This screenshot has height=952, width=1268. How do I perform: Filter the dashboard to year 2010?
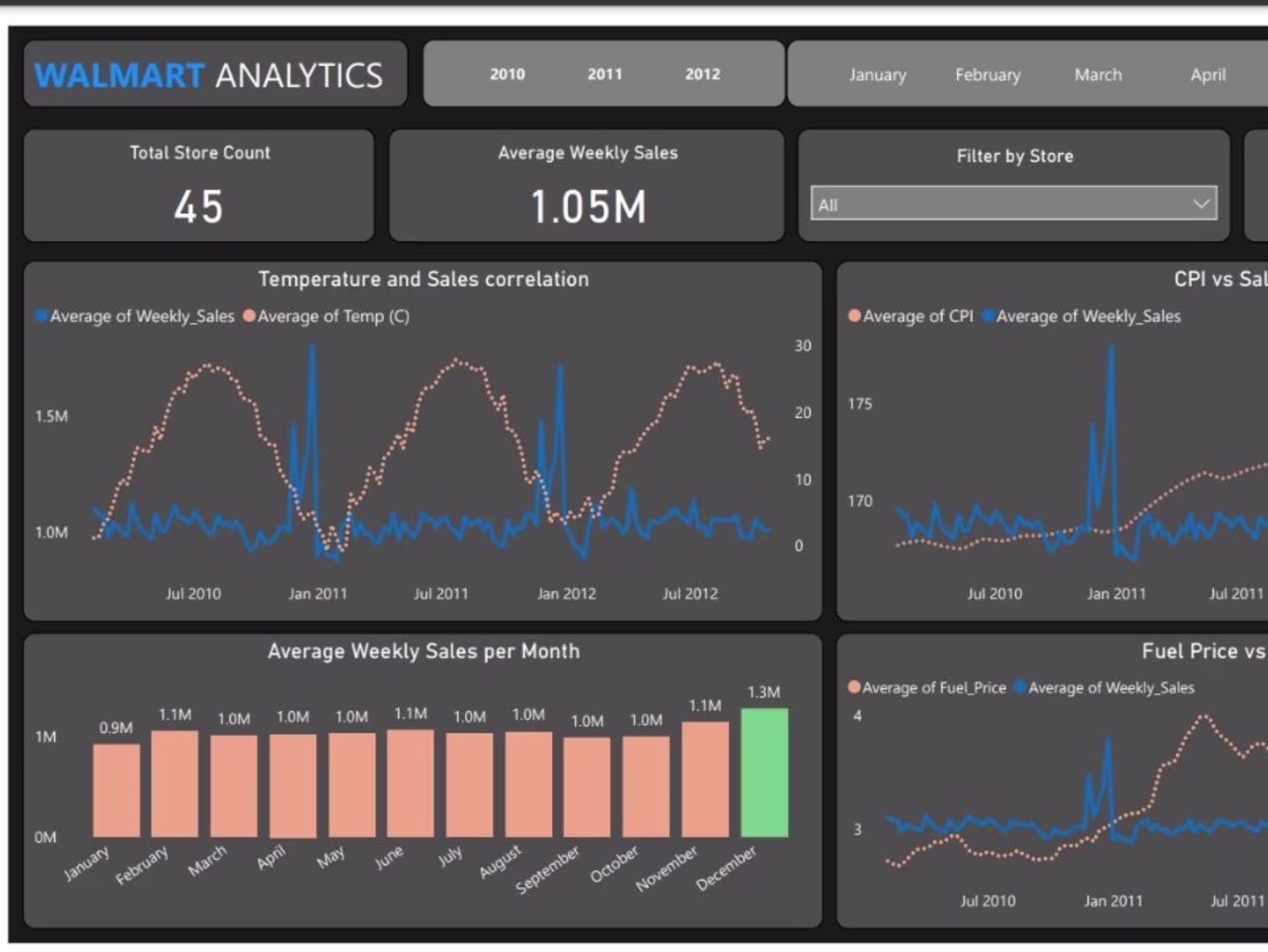[x=507, y=74]
